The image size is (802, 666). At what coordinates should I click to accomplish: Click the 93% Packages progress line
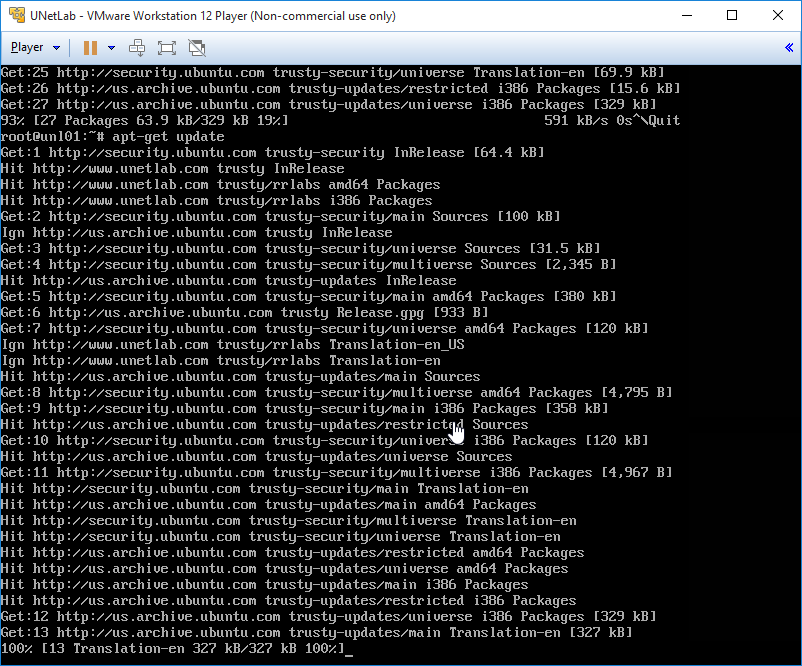[340, 121]
